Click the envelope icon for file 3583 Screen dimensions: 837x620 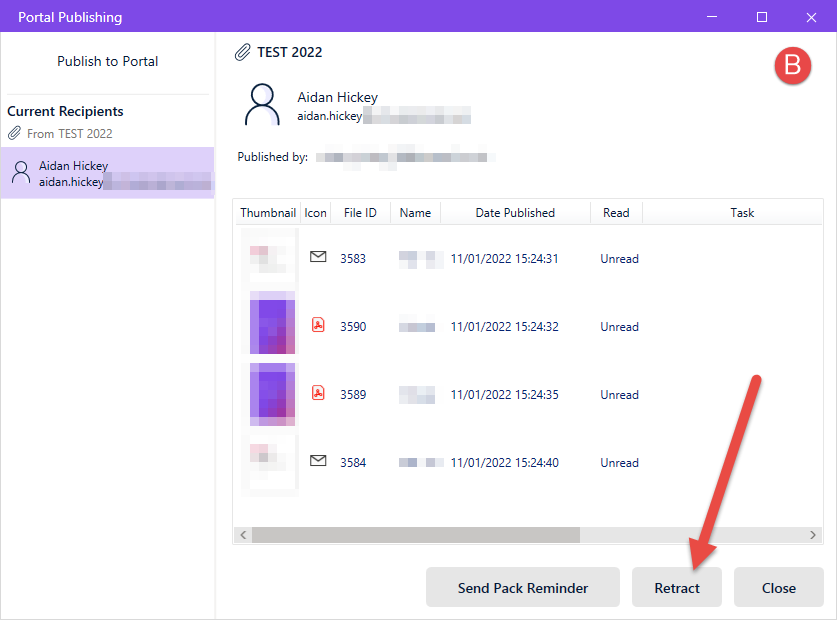point(318,257)
